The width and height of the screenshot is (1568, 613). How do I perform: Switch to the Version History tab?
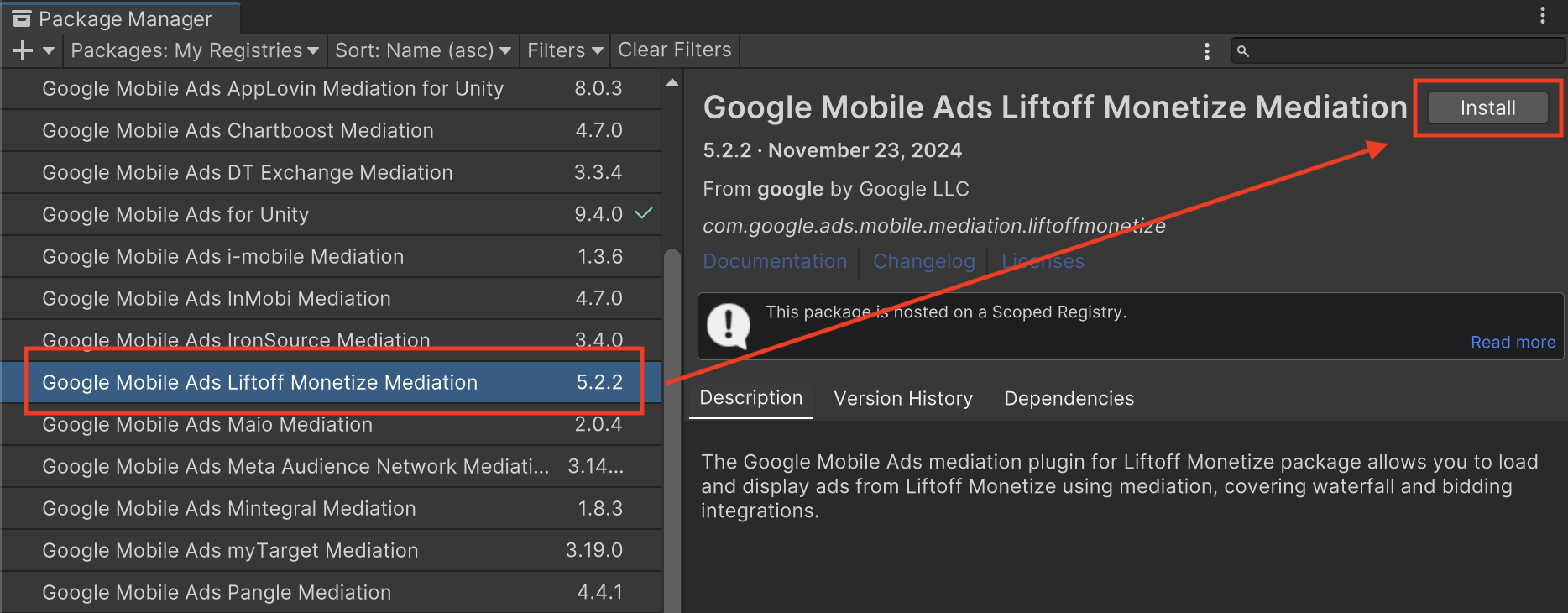pyautogui.click(x=903, y=399)
